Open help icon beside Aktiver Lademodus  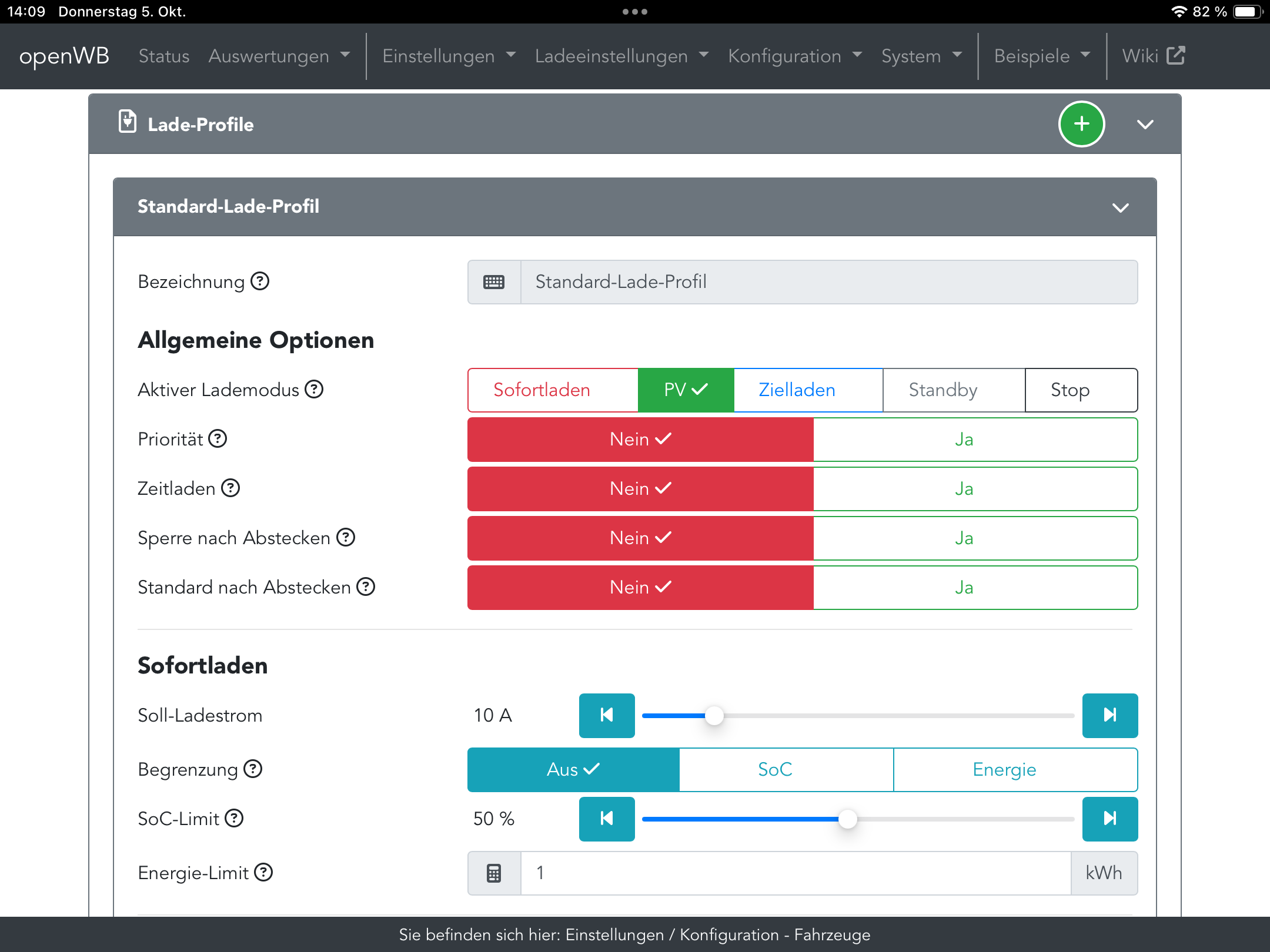pos(315,389)
